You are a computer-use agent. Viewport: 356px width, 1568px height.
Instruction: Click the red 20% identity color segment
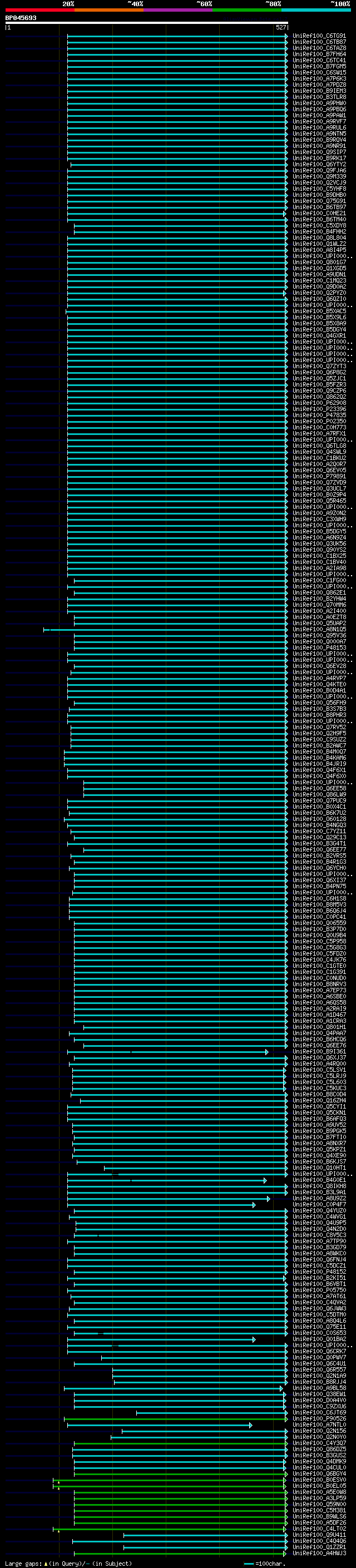tap(39, 11)
